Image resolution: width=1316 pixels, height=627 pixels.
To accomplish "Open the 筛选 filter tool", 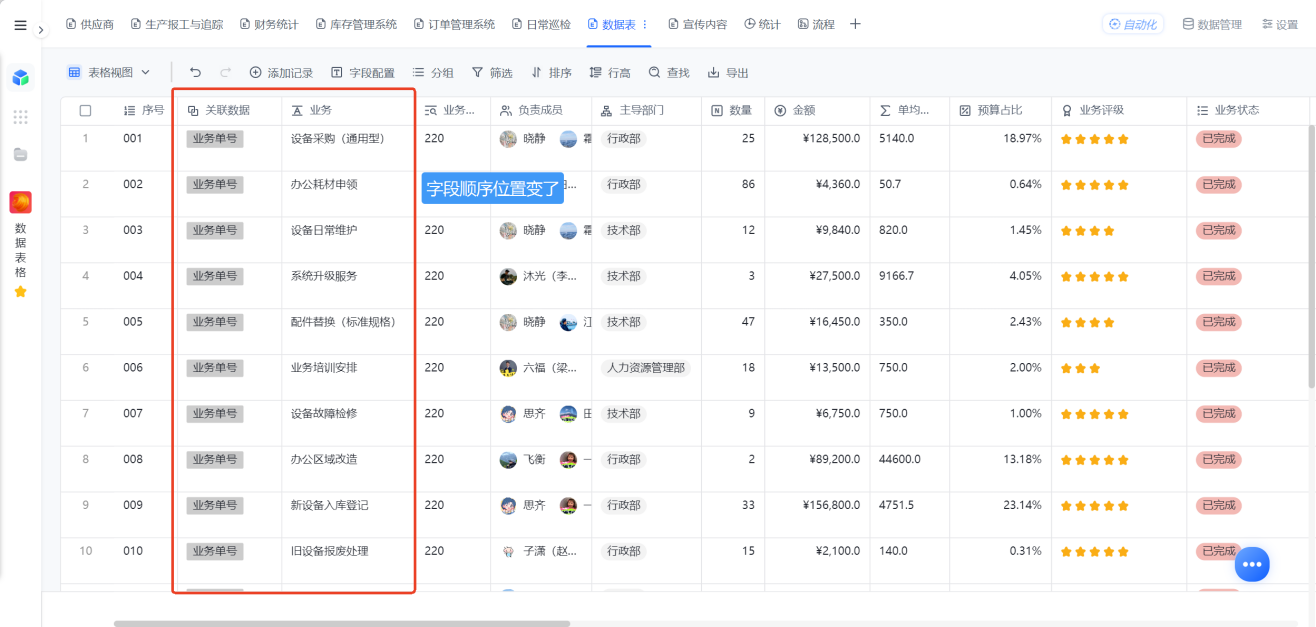I will (492, 72).
